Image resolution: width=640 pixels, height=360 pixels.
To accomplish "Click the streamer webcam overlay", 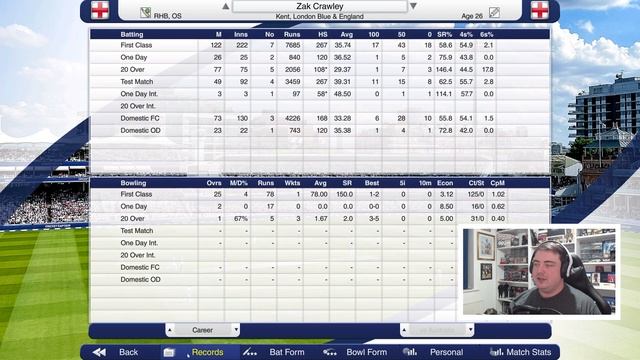I will [539, 271].
